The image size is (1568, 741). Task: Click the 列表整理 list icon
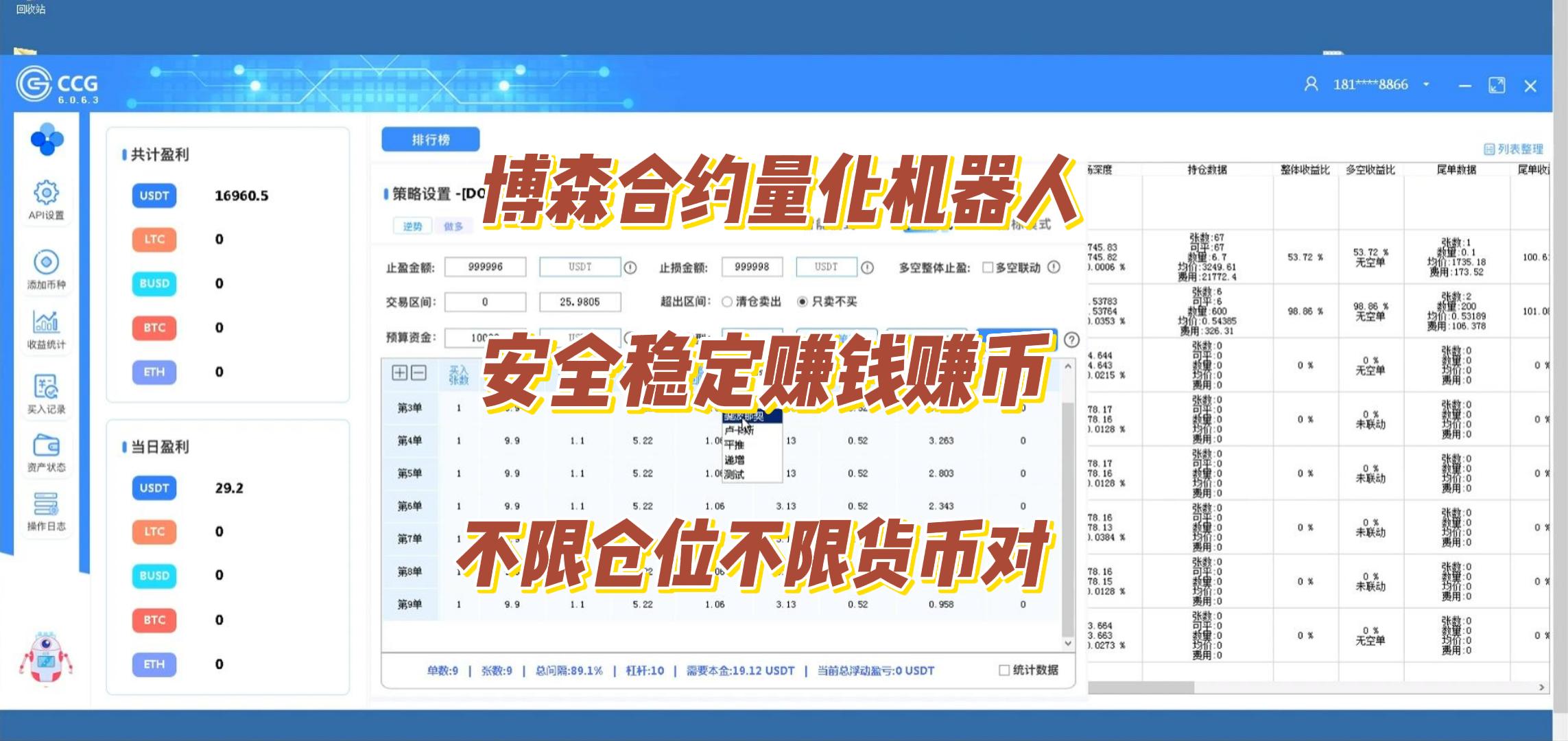click(1489, 149)
